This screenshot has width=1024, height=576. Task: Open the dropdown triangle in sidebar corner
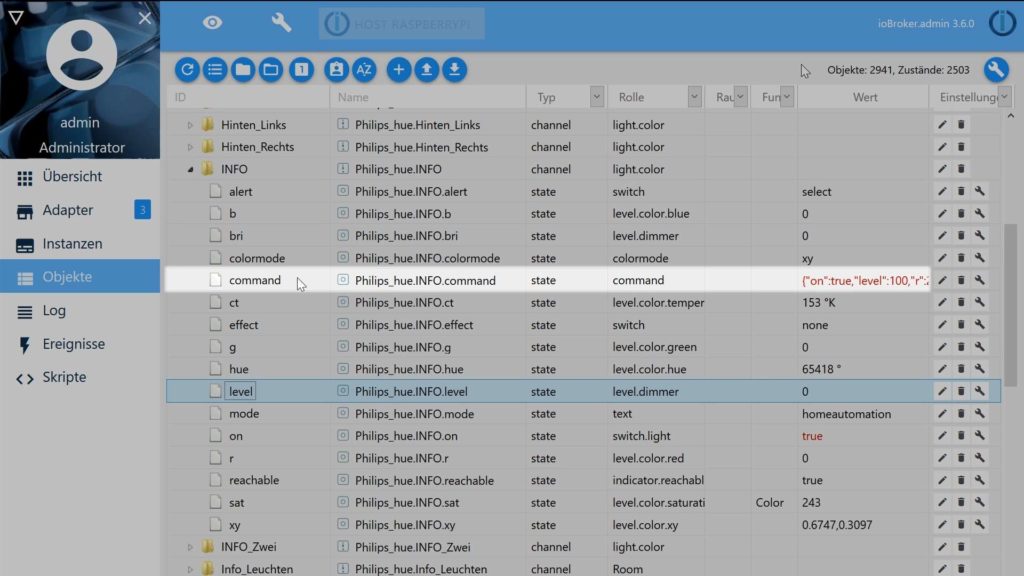[16, 18]
